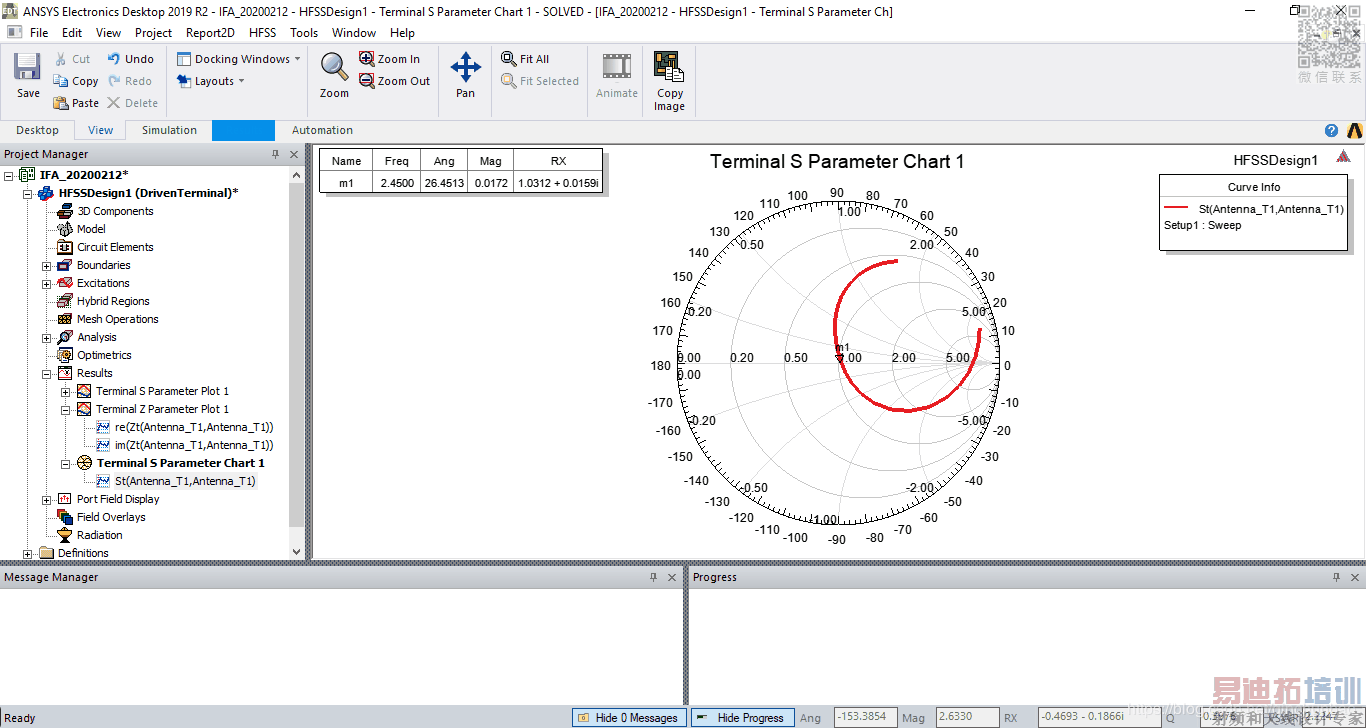Select Circuit Elements in the project tree
Viewport: 1366px width, 728px height.
(115, 247)
